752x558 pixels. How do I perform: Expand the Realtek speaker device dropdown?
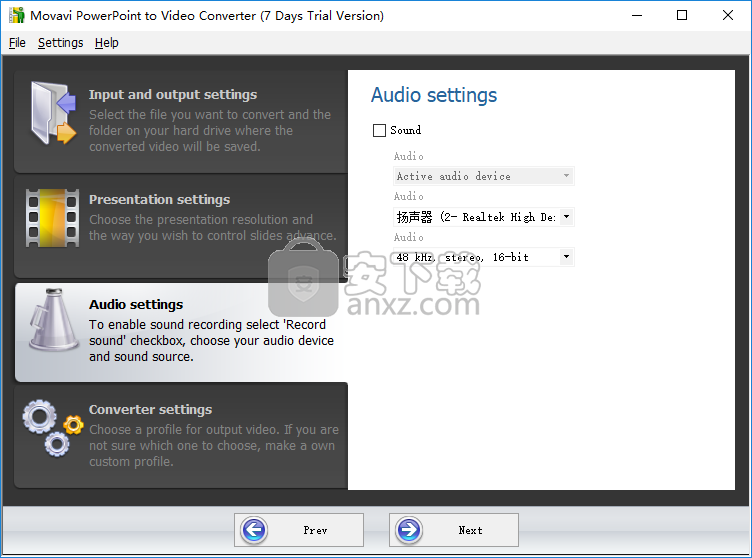pyautogui.click(x=483, y=217)
